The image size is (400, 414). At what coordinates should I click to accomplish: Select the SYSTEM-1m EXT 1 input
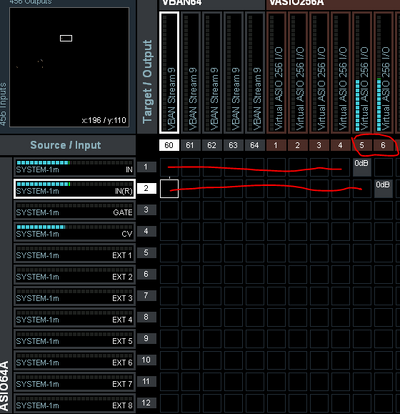click(x=74, y=253)
